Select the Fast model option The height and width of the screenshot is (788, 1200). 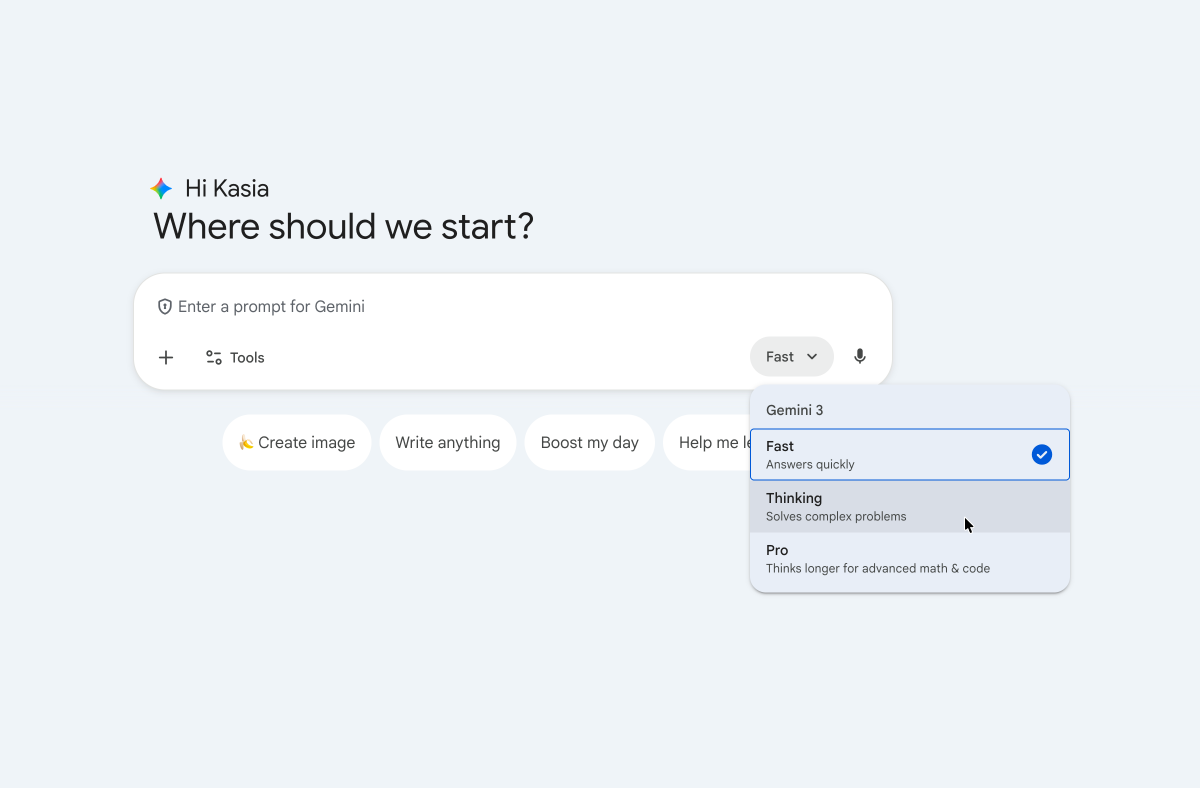910,455
